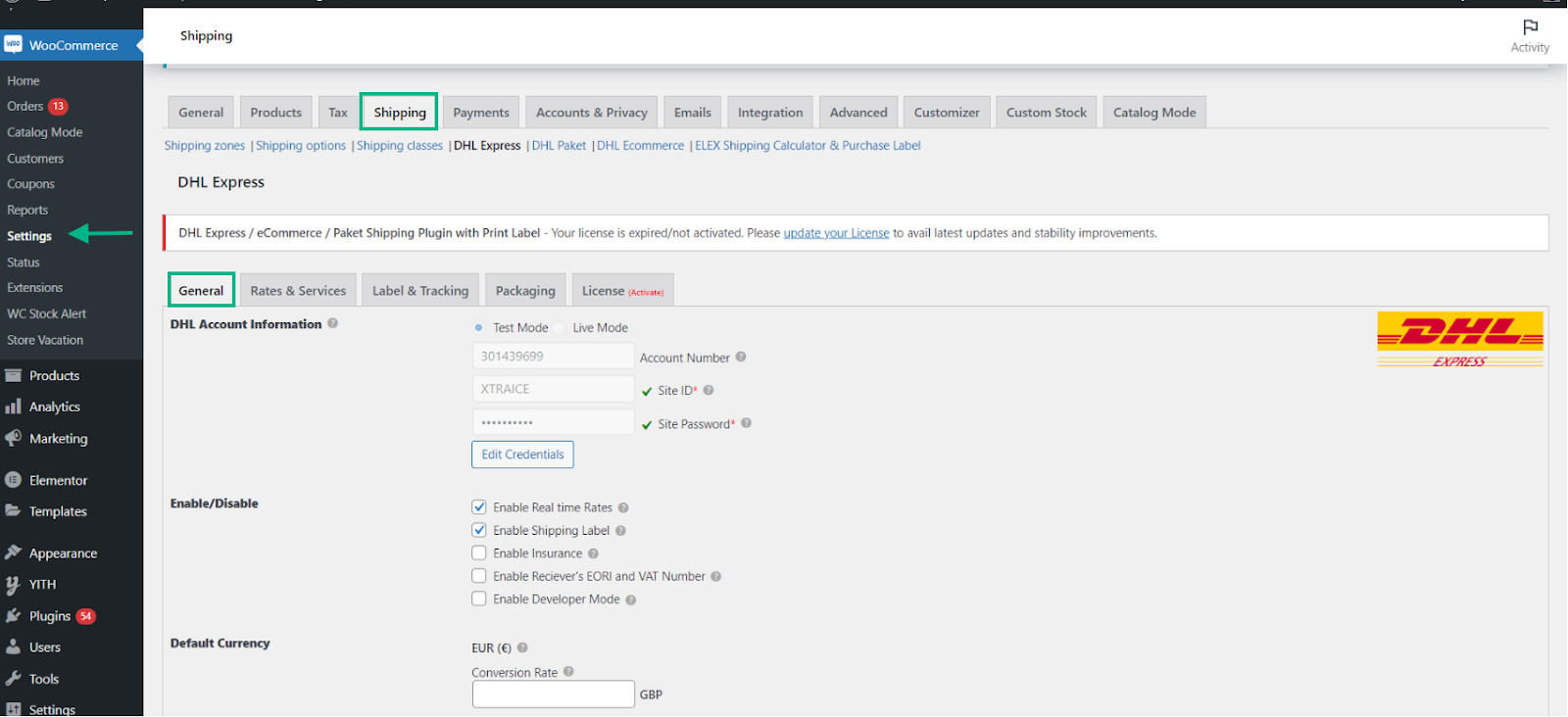Click help icon beside Site Password
The image size is (1568, 717).
746,423
